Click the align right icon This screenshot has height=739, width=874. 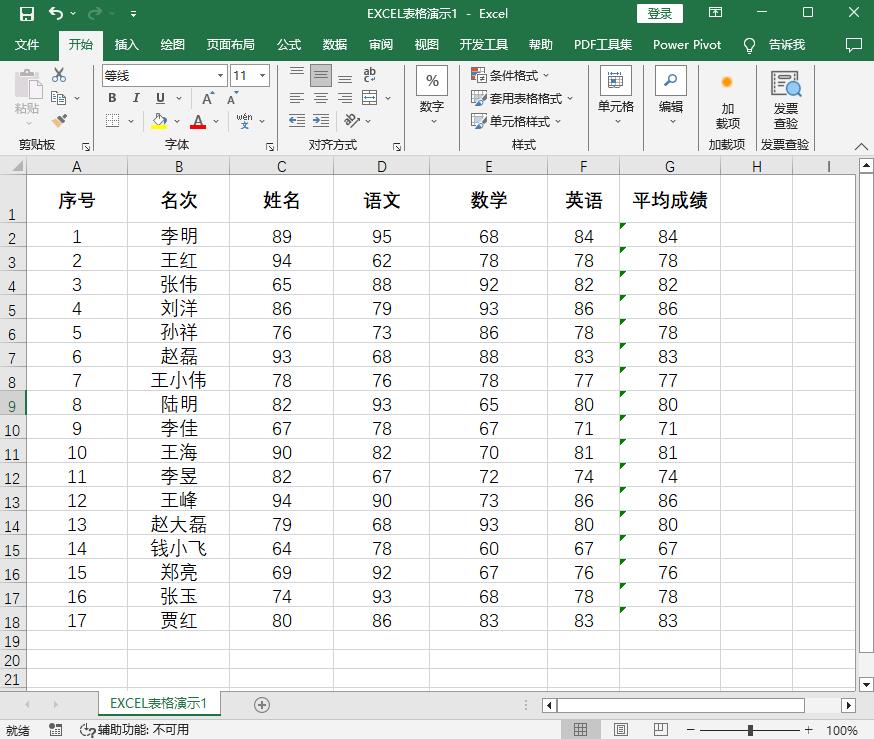pyautogui.click(x=345, y=99)
